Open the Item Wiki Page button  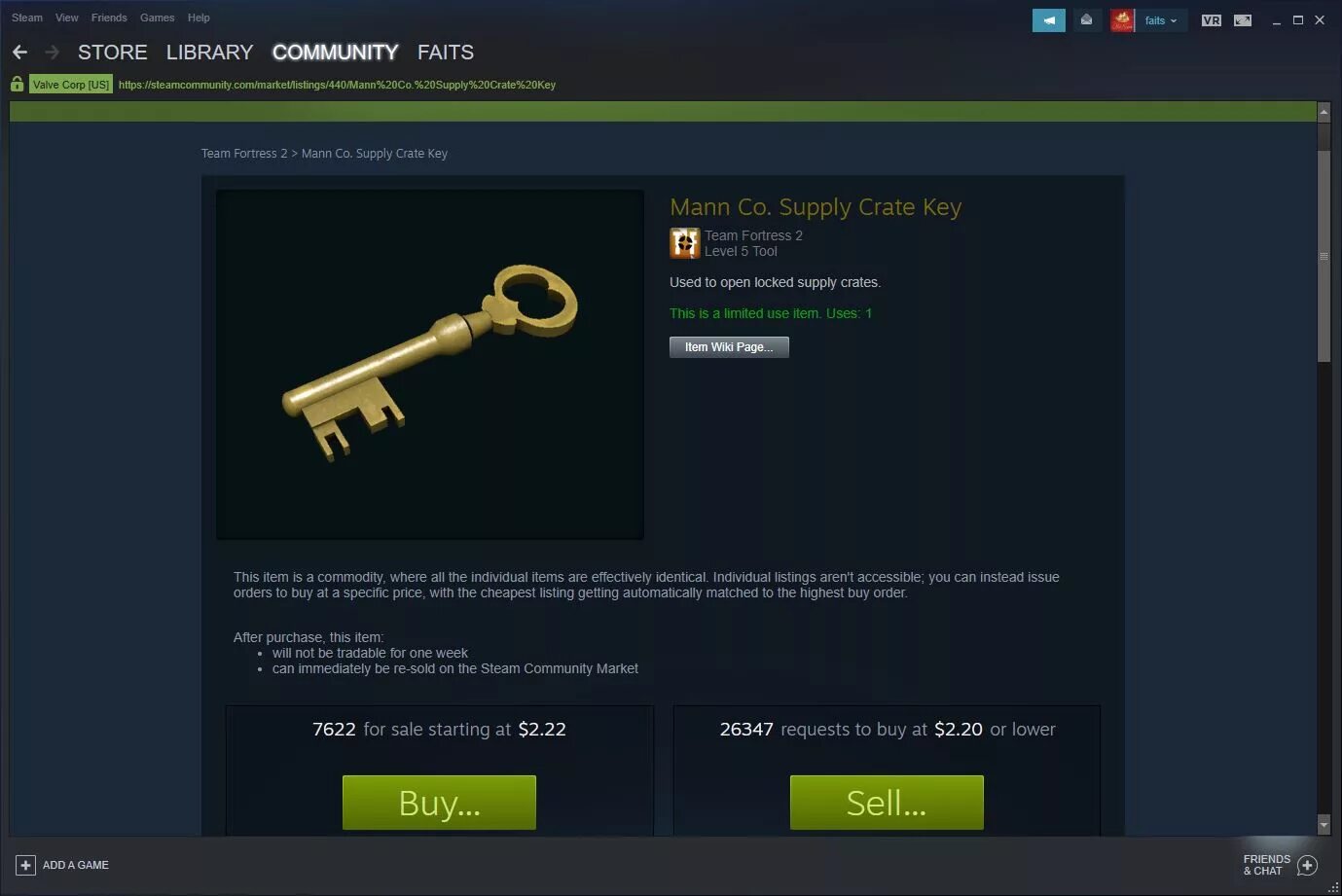click(x=729, y=347)
